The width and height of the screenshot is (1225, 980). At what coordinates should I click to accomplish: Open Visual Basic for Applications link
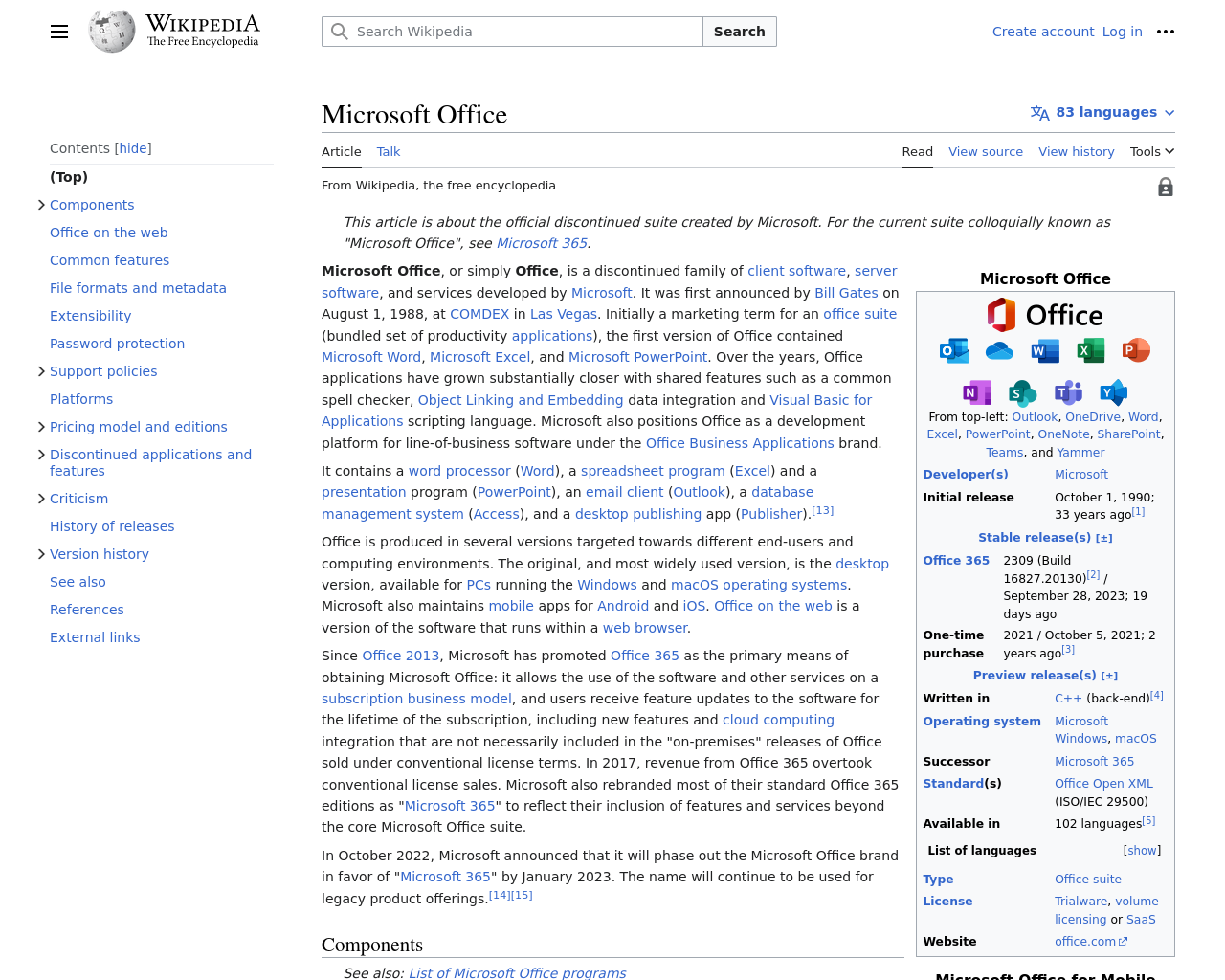click(821, 400)
